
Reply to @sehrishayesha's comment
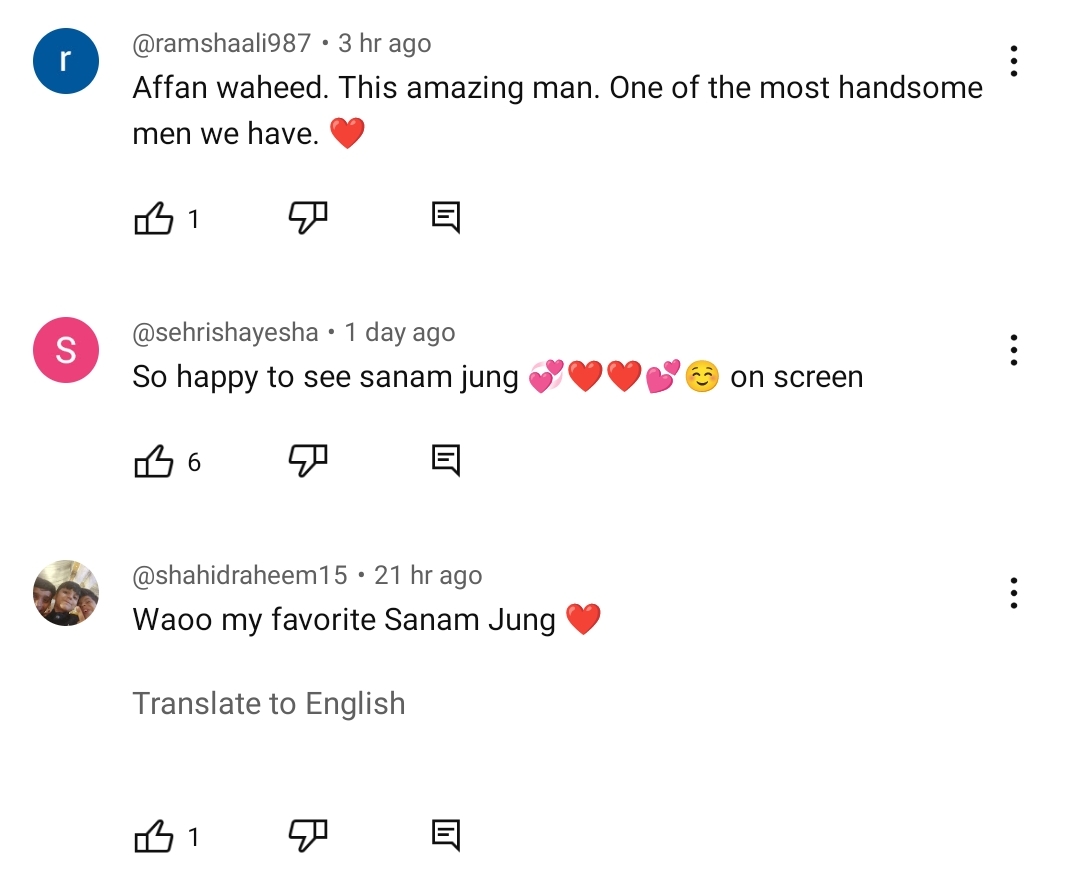(446, 460)
